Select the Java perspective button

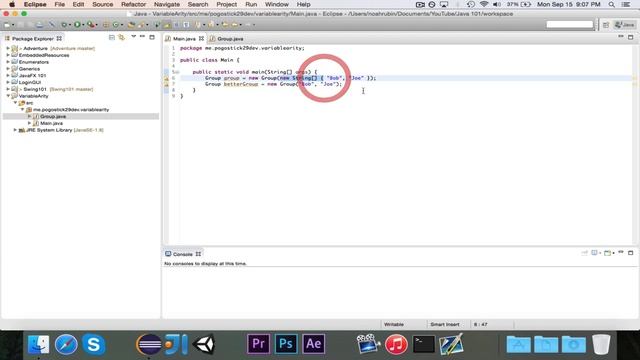point(625,25)
